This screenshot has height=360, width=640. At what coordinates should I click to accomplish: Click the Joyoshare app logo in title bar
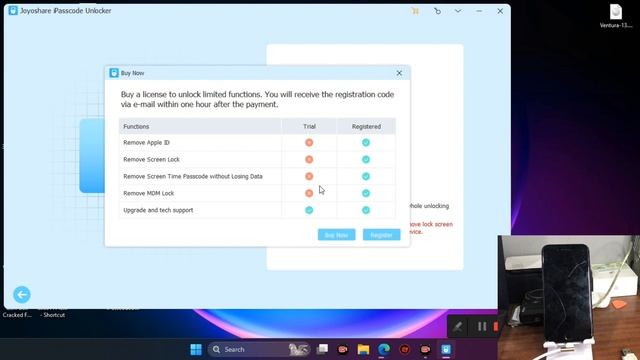13,11
